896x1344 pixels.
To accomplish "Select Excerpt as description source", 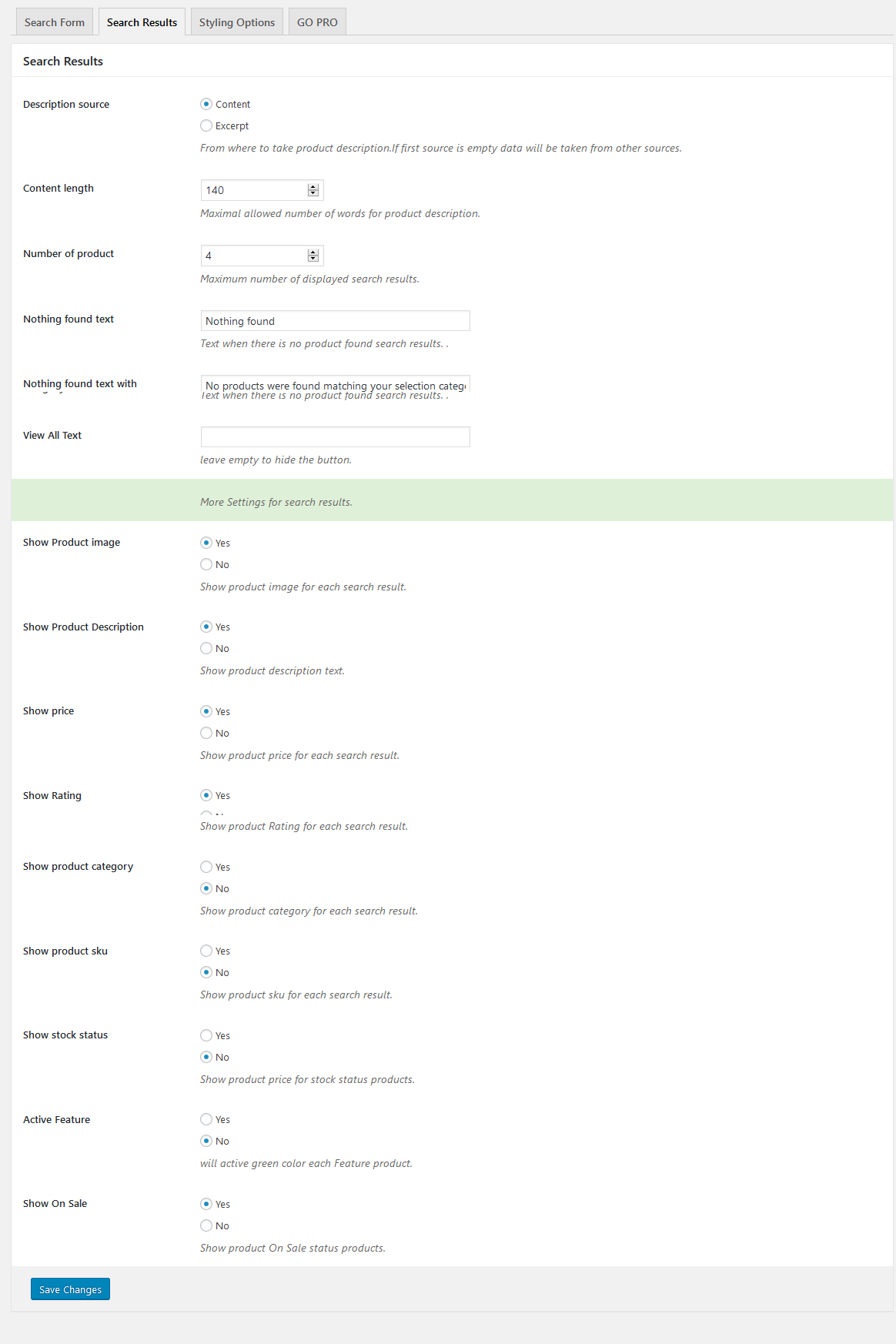I will (206, 125).
